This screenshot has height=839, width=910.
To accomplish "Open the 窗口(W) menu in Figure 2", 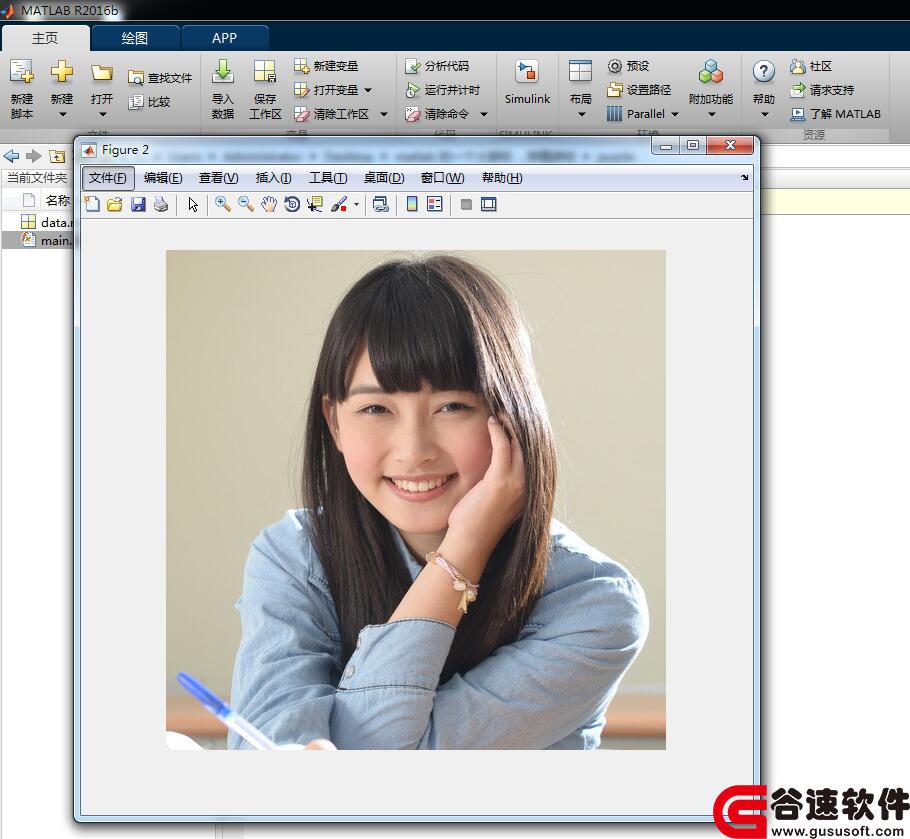I will click(443, 178).
